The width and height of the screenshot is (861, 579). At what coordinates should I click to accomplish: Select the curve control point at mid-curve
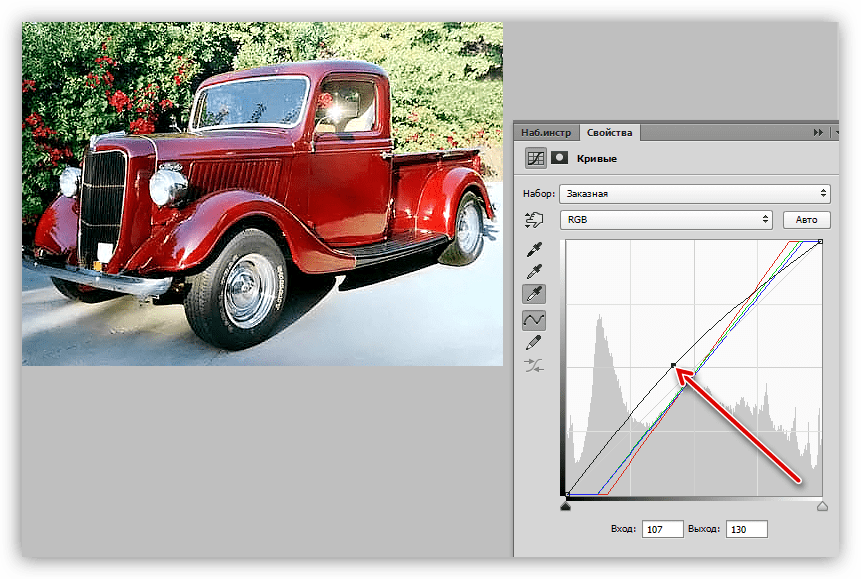coord(673,365)
